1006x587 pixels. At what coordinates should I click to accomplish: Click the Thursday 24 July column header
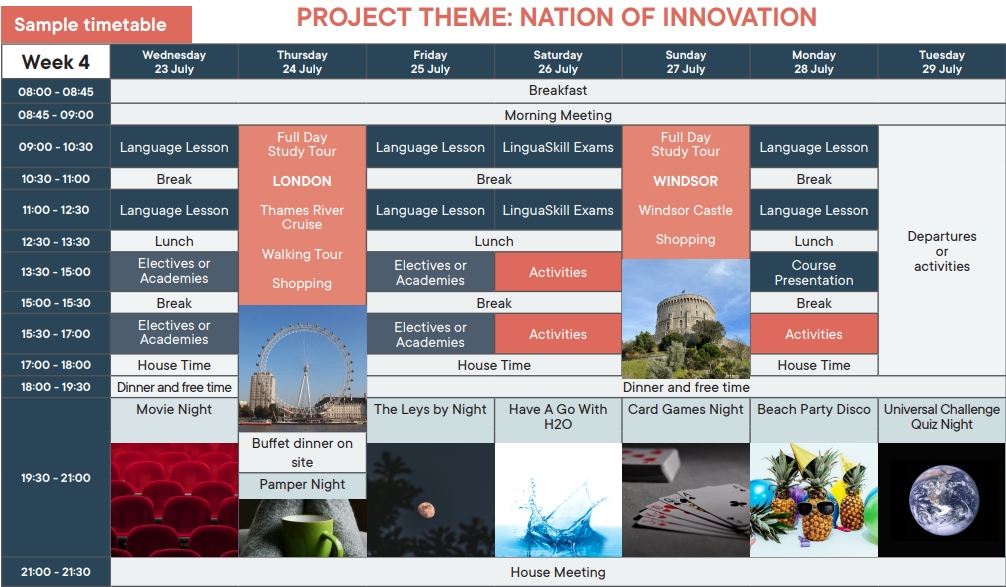click(302, 62)
